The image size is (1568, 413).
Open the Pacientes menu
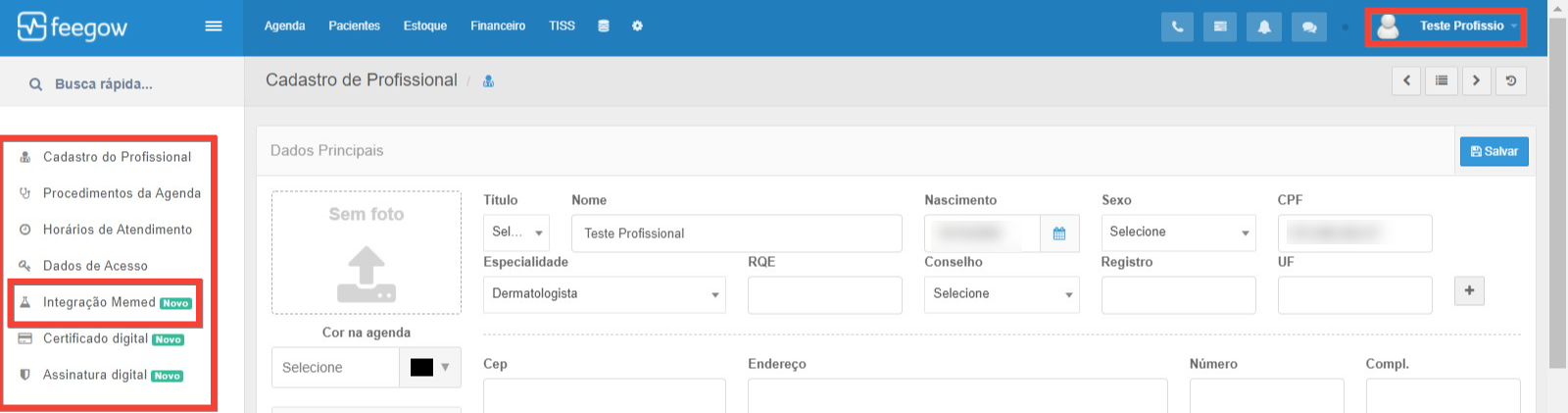[354, 26]
